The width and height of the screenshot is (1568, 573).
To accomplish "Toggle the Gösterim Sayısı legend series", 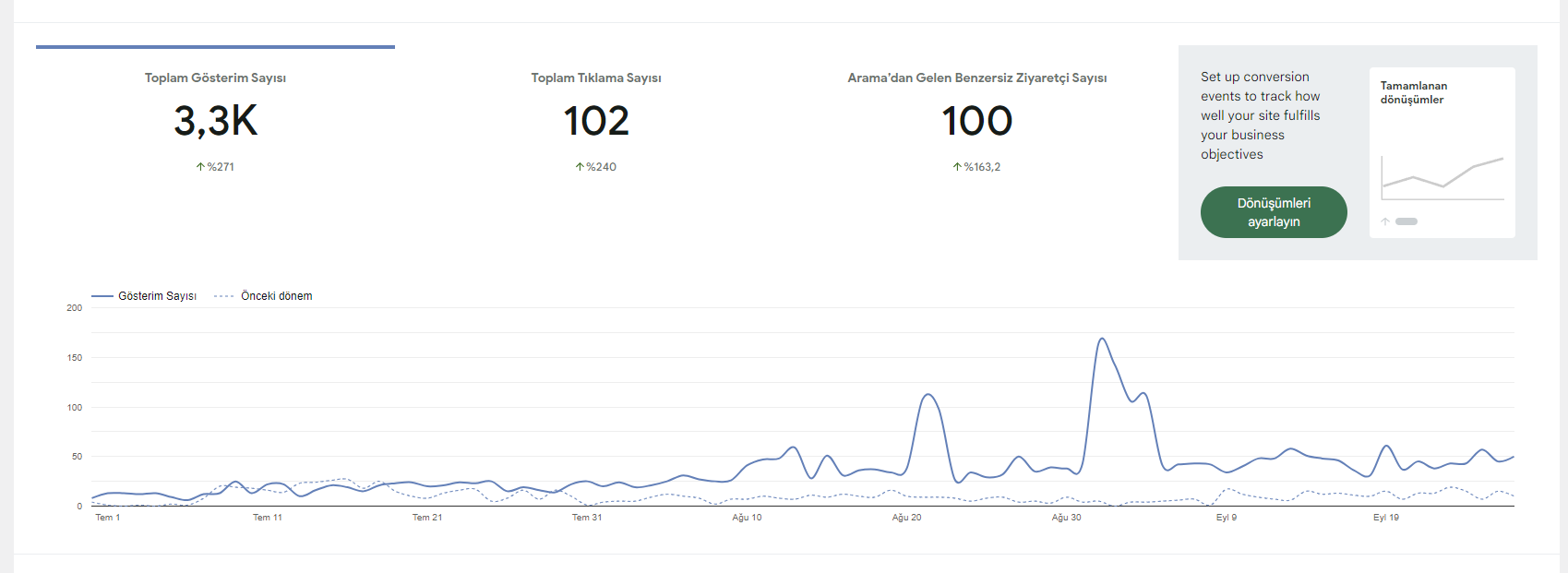I will (x=144, y=296).
